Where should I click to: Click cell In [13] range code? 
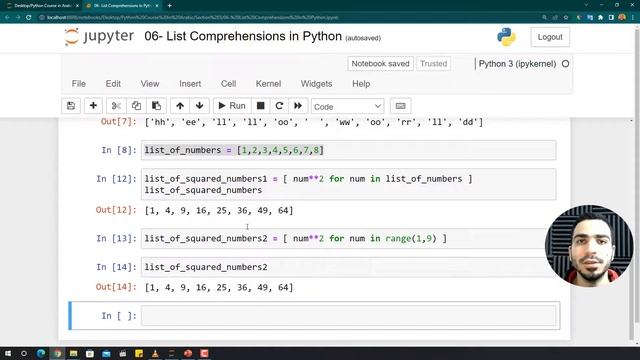(349, 238)
